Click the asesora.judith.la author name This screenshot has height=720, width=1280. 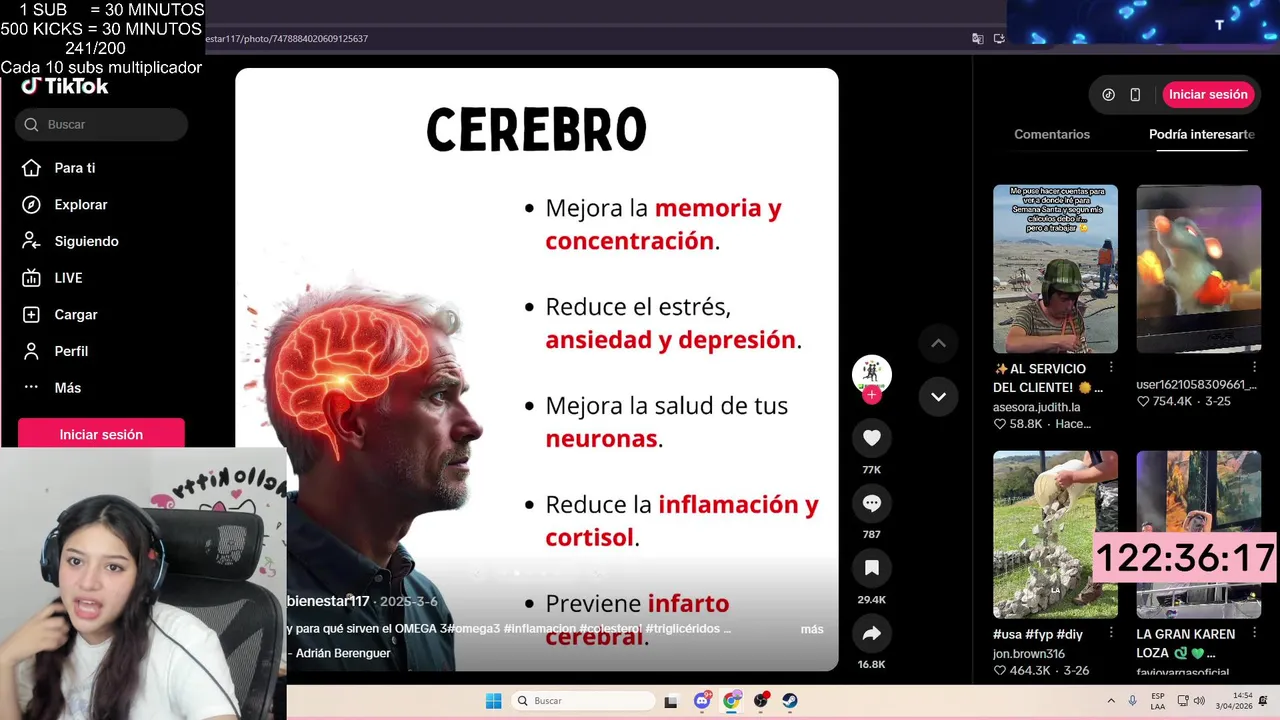pos(1036,407)
